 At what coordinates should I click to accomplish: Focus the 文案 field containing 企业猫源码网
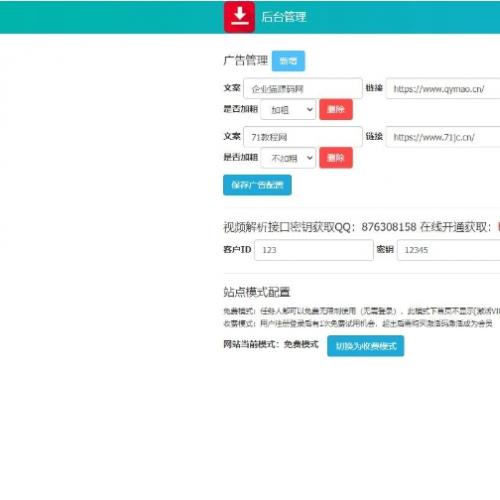pyautogui.click(x=303, y=89)
